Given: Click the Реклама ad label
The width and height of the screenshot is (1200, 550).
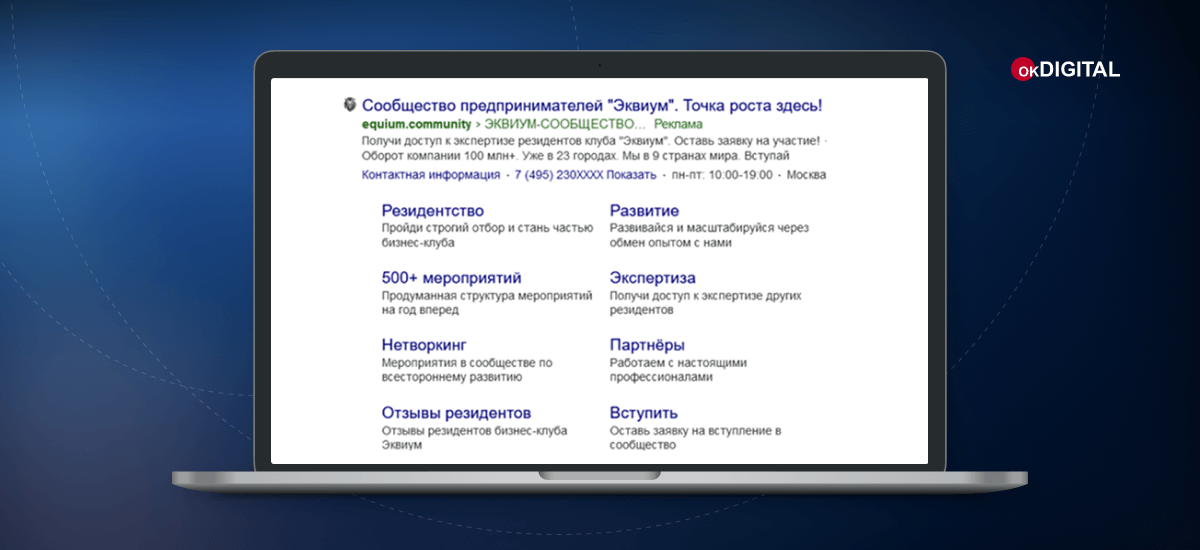Looking at the screenshot, I should click(x=678, y=125).
